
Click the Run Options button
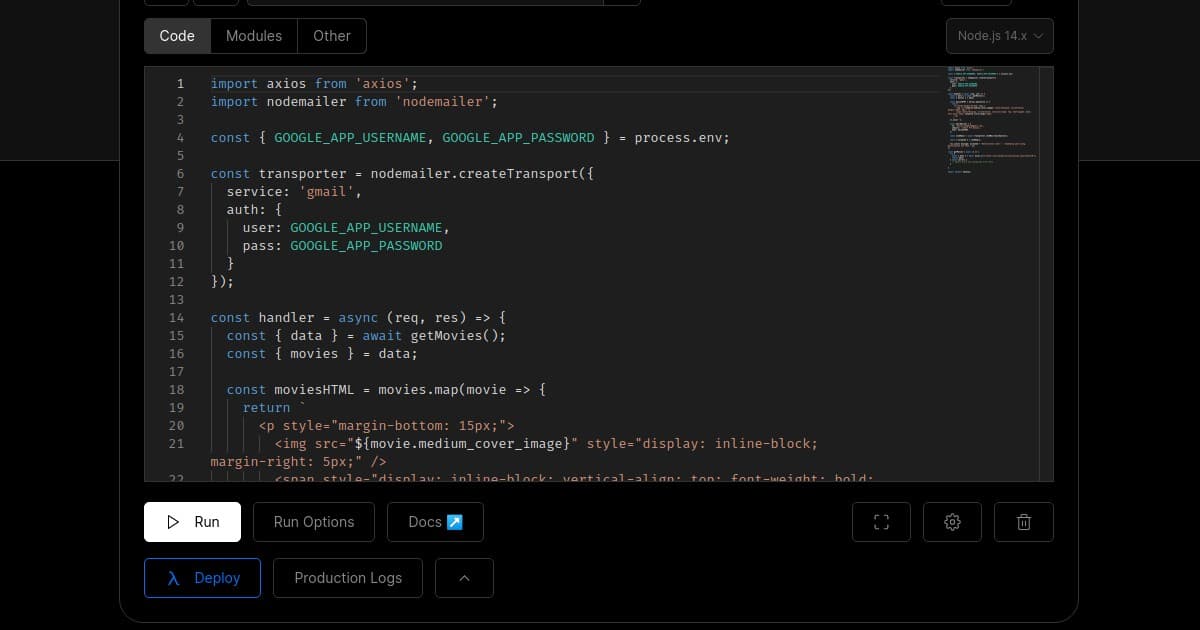coord(313,521)
